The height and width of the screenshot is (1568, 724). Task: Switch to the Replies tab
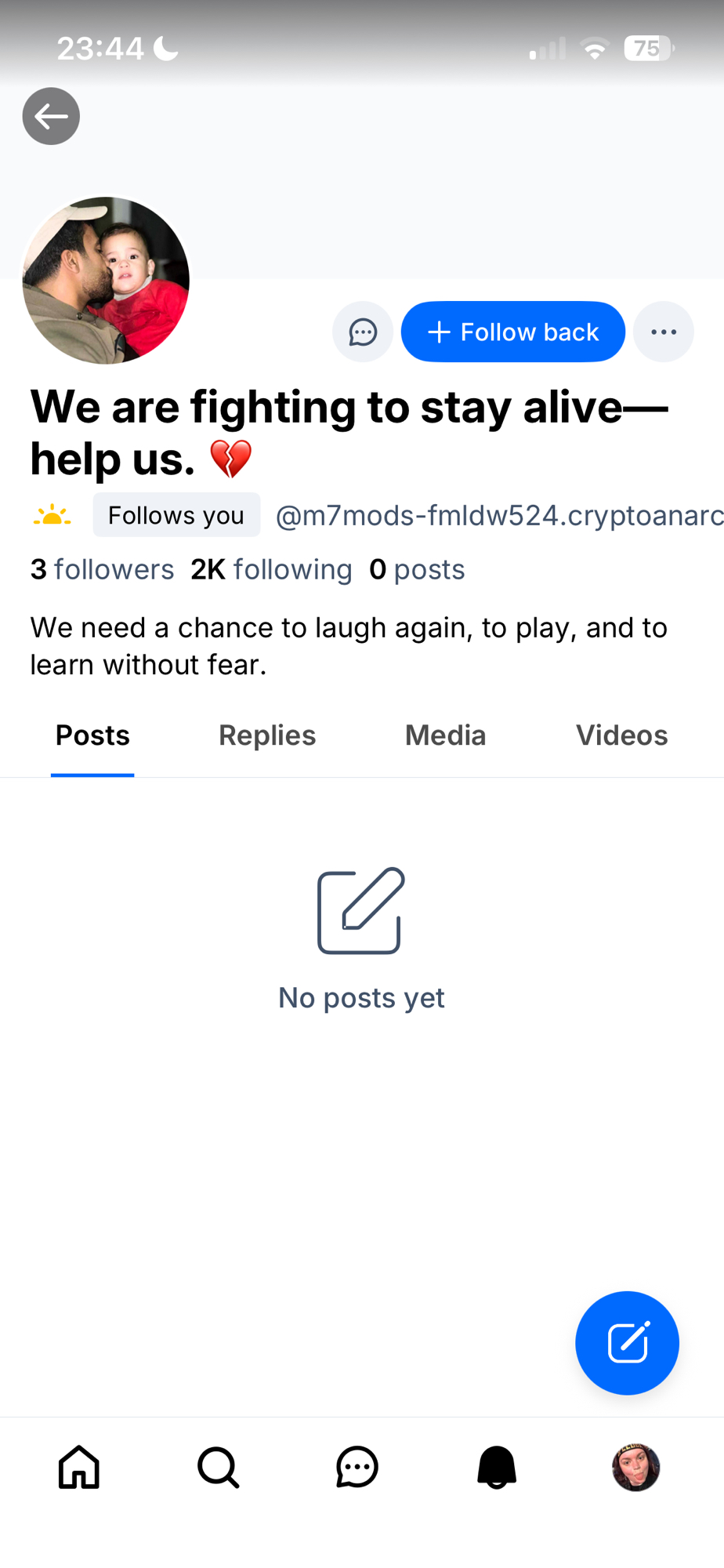pyautogui.click(x=267, y=735)
